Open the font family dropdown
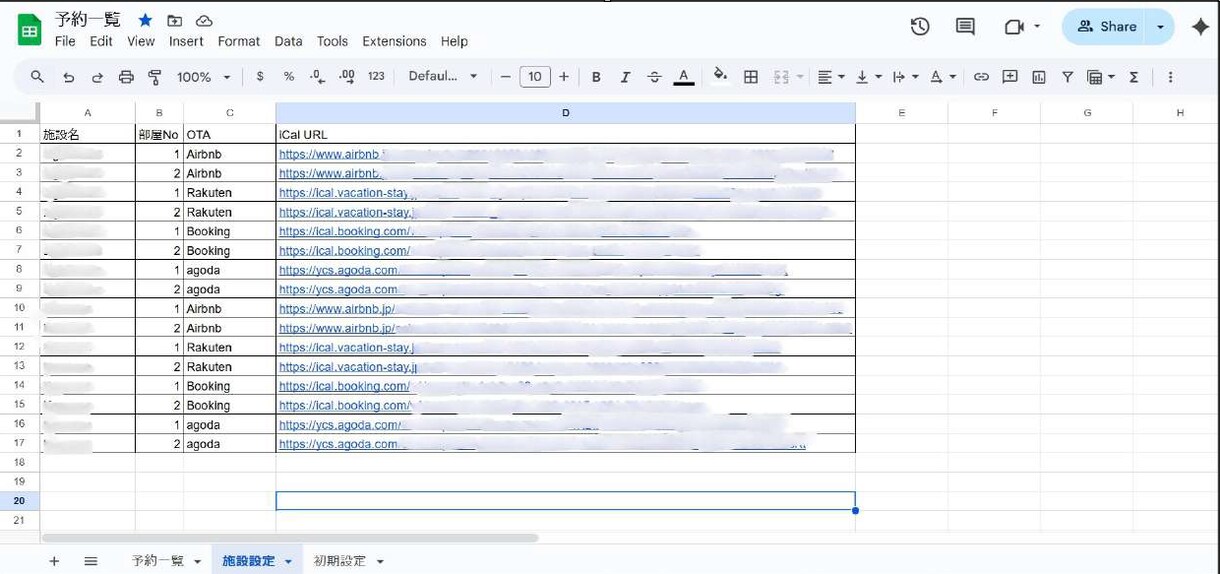Image resolution: width=1220 pixels, height=574 pixels. 443,77
